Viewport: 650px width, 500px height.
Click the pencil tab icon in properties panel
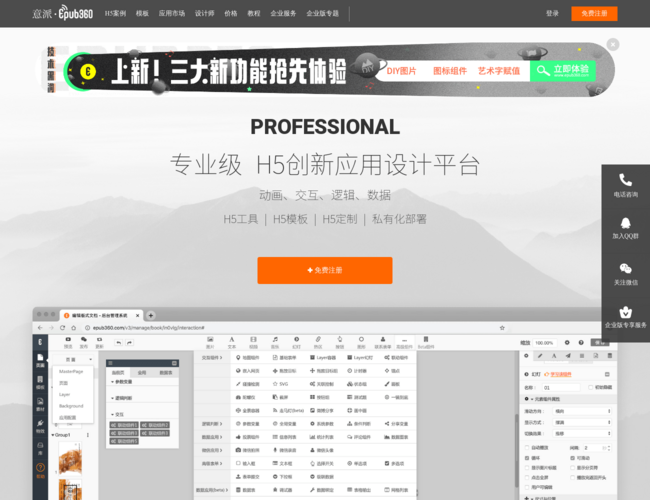coord(540,356)
